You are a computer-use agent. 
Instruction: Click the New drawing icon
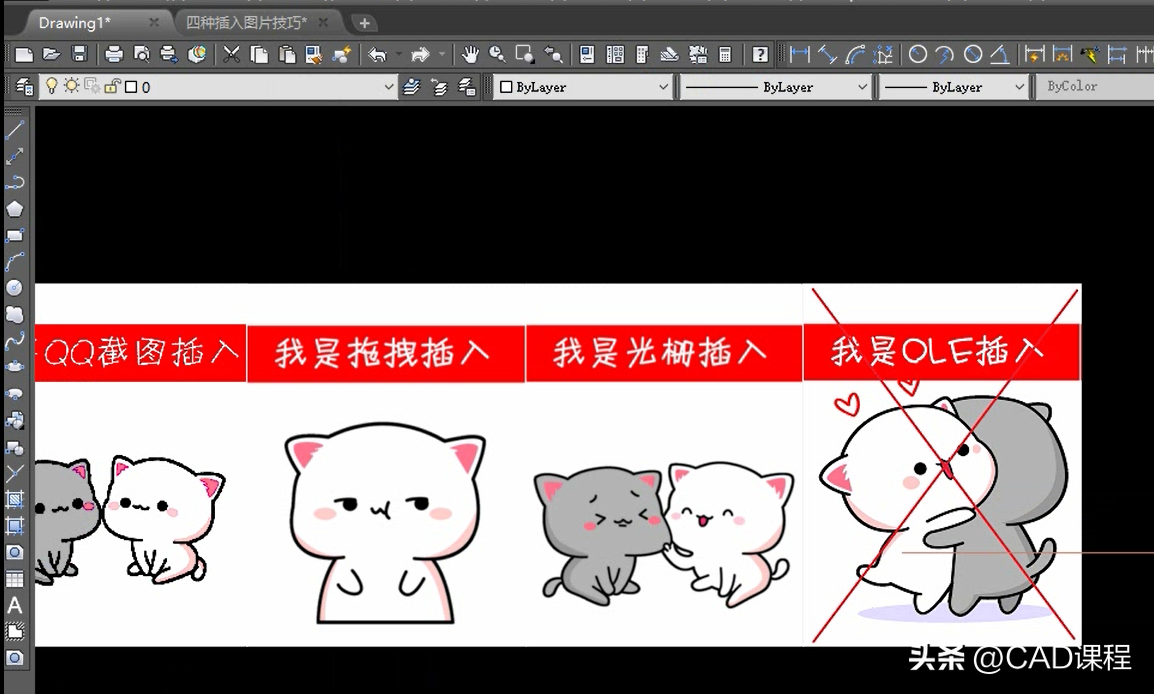click(24, 54)
